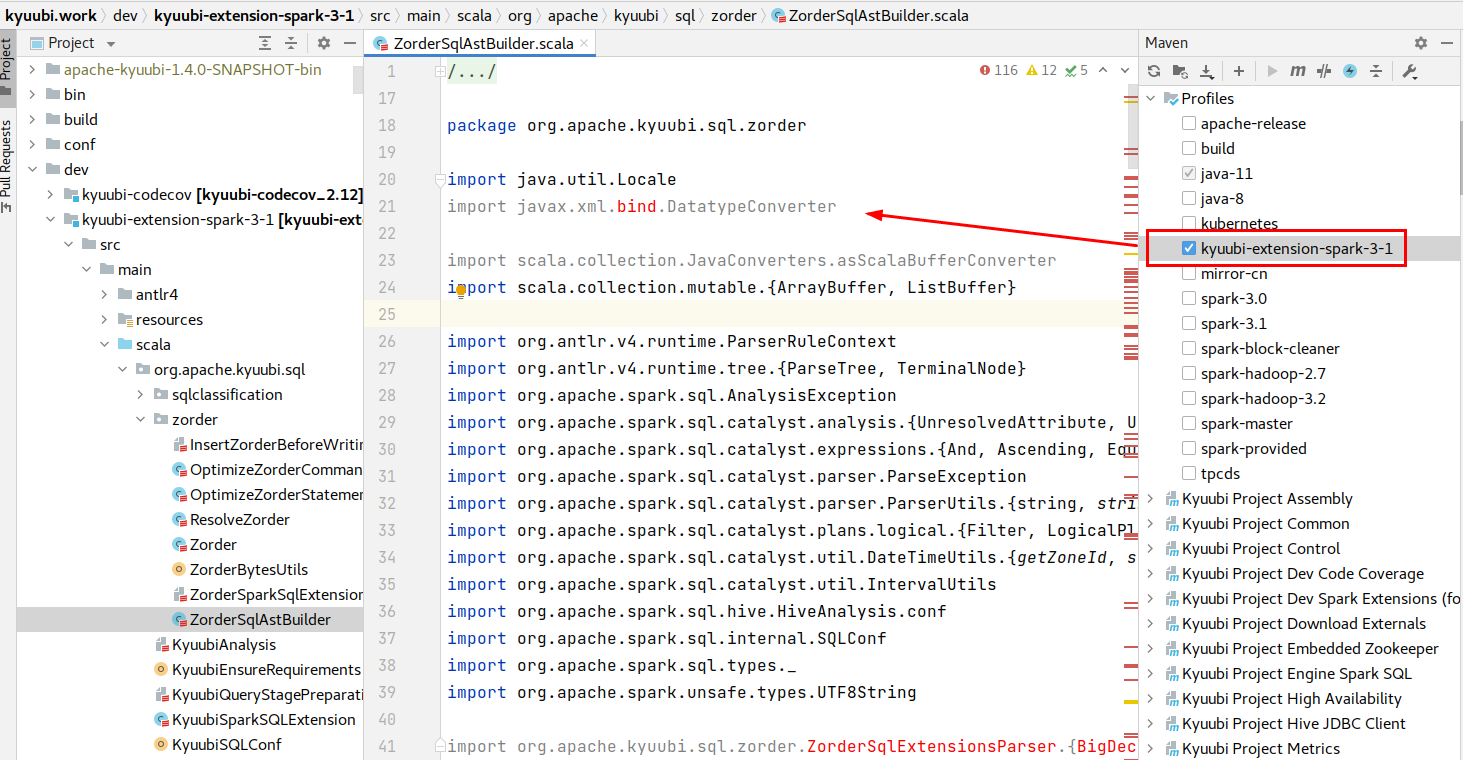The width and height of the screenshot is (1463, 760).
Task: Click the warnings count indicator 12
Action: [x=1040, y=70]
